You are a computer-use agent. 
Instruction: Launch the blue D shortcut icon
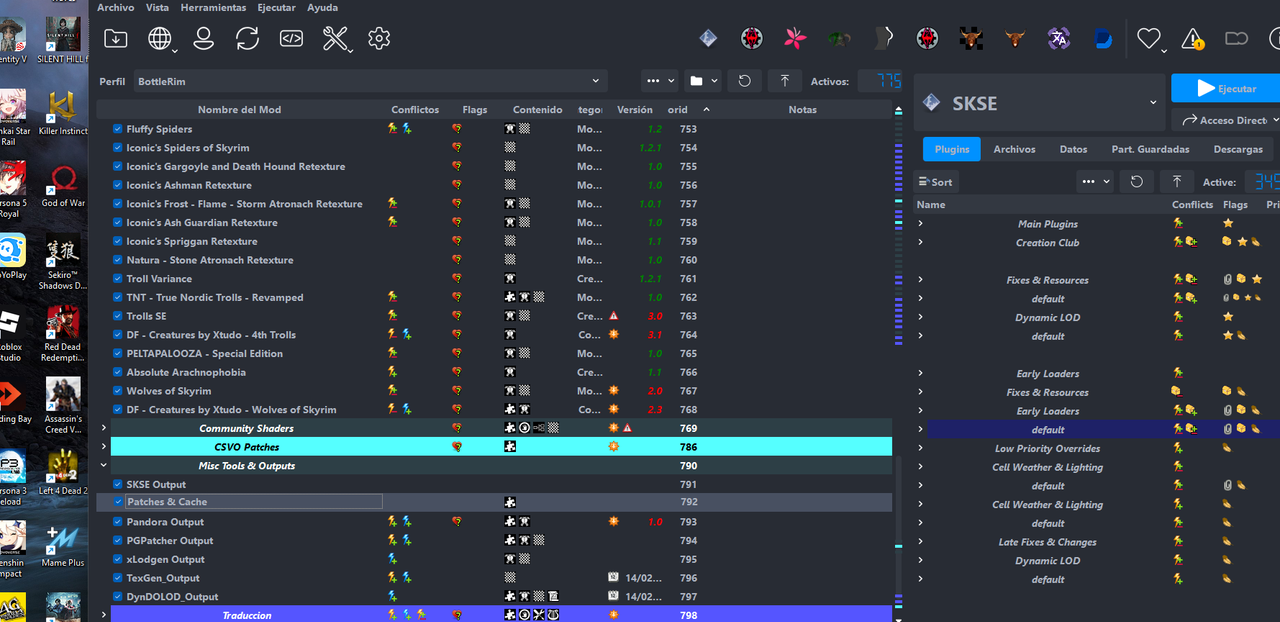click(x=1103, y=39)
